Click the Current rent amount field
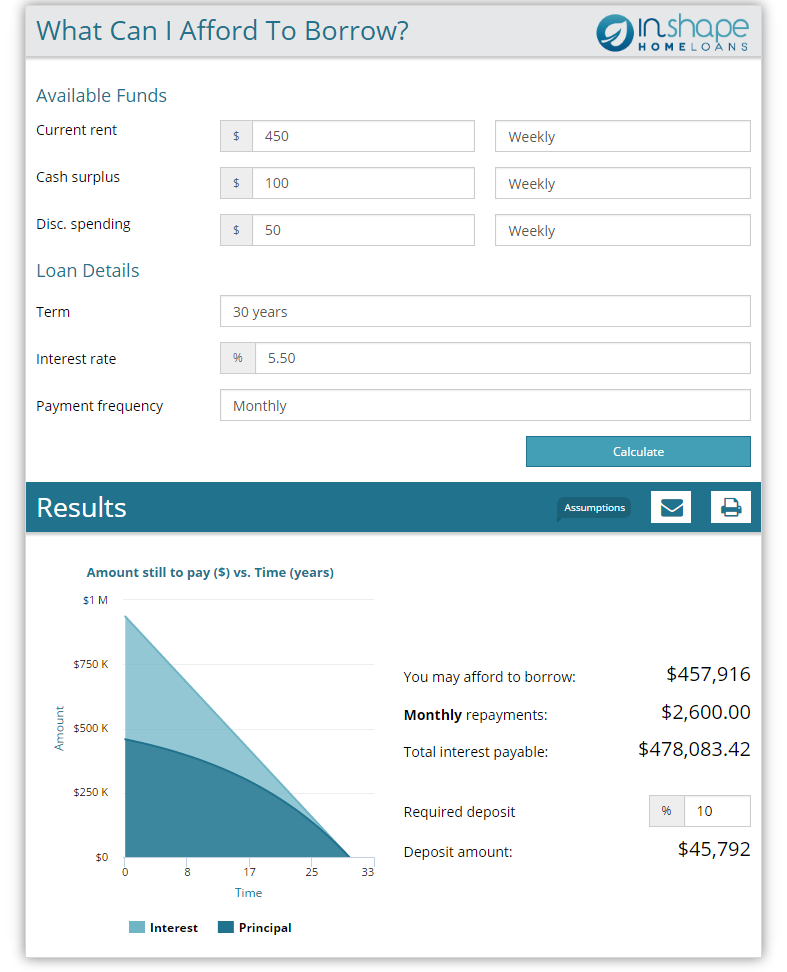Screen dimensions: 787x972 click(x=362, y=136)
